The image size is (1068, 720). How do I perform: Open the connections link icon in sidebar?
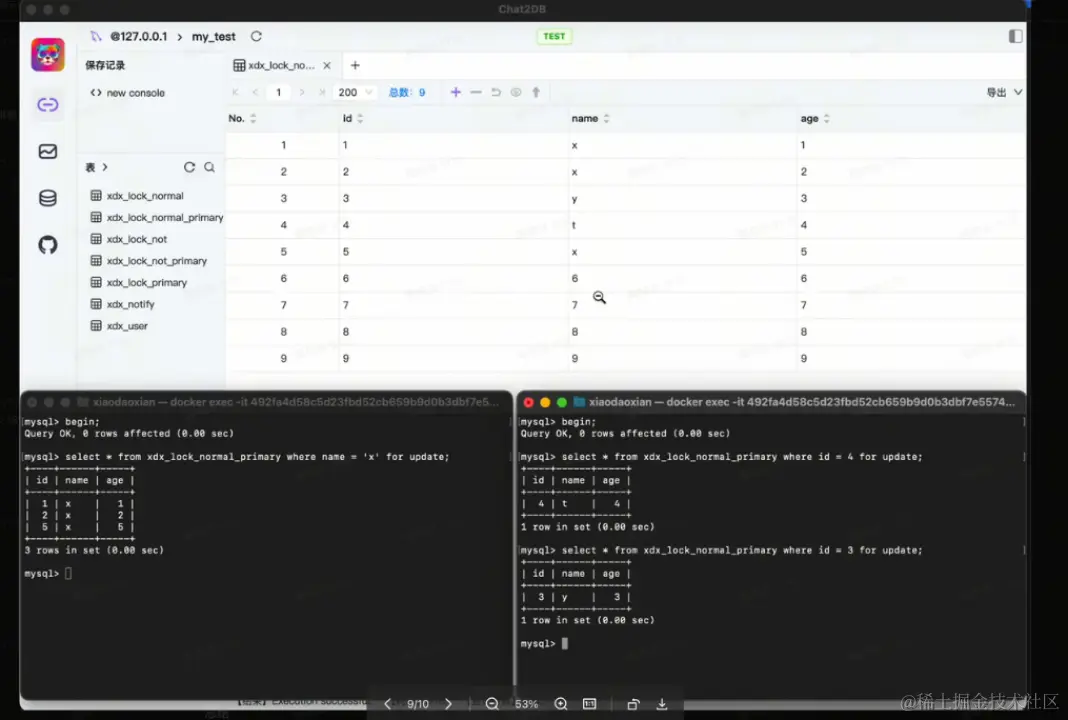48,104
